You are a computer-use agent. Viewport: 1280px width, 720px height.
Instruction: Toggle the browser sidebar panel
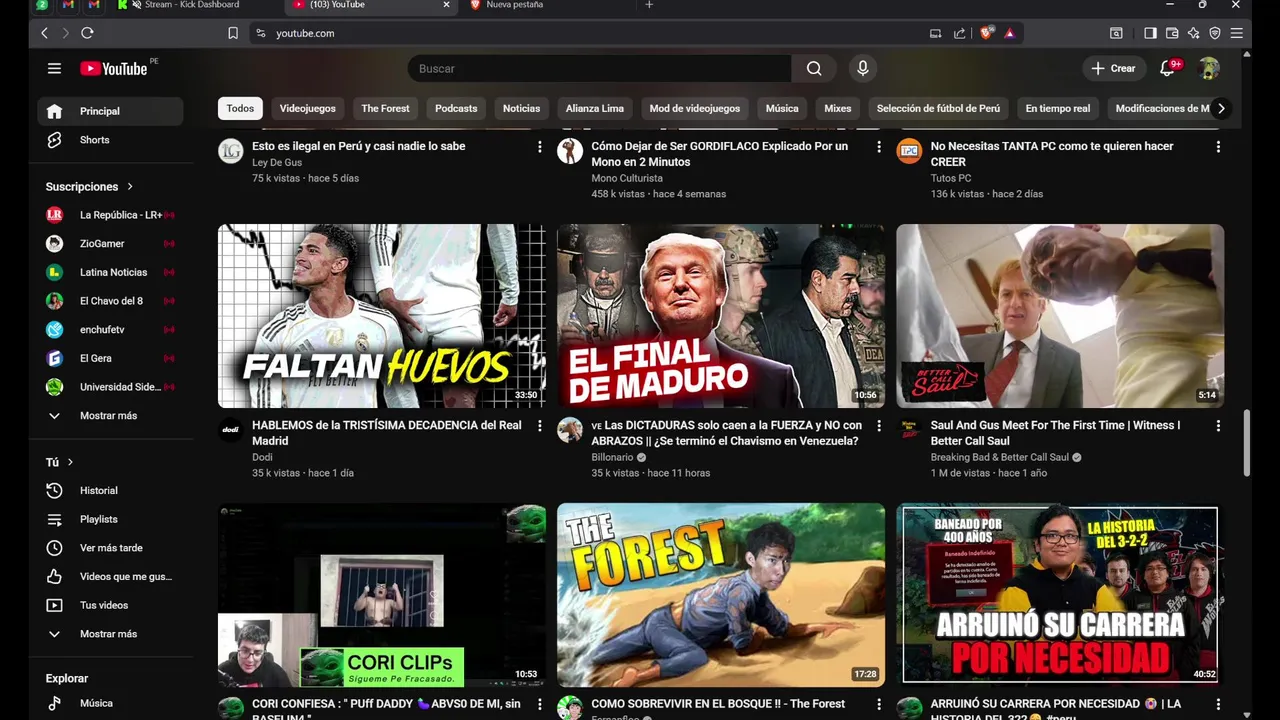tap(1150, 33)
